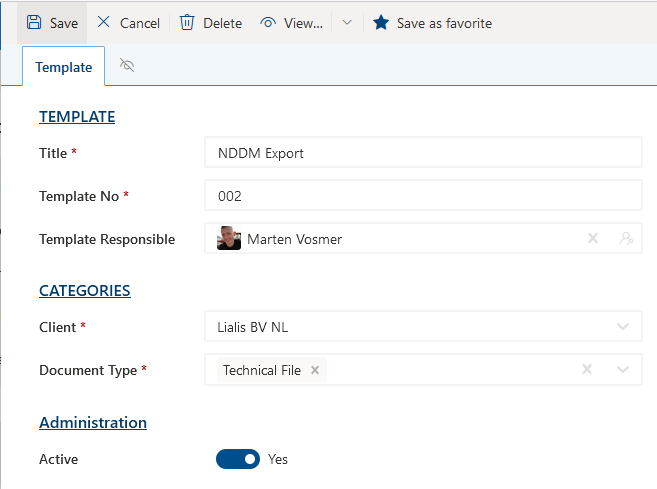The width and height of the screenshot is (657, 489).
Task: Expand the Document Type dropdown
Action: point(623,370)
